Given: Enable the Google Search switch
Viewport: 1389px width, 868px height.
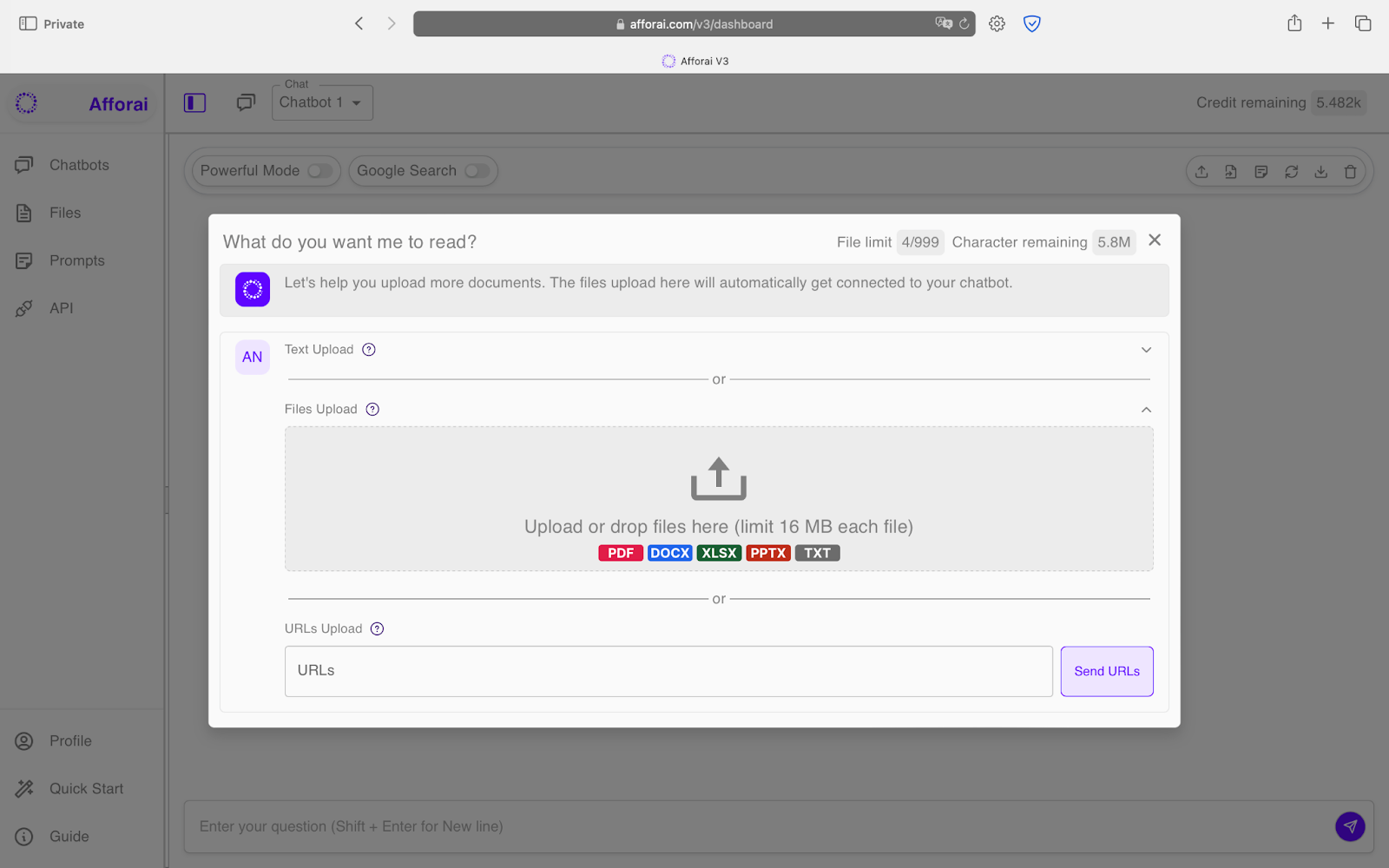Looking at the screenshot, I should pos(477,171).
